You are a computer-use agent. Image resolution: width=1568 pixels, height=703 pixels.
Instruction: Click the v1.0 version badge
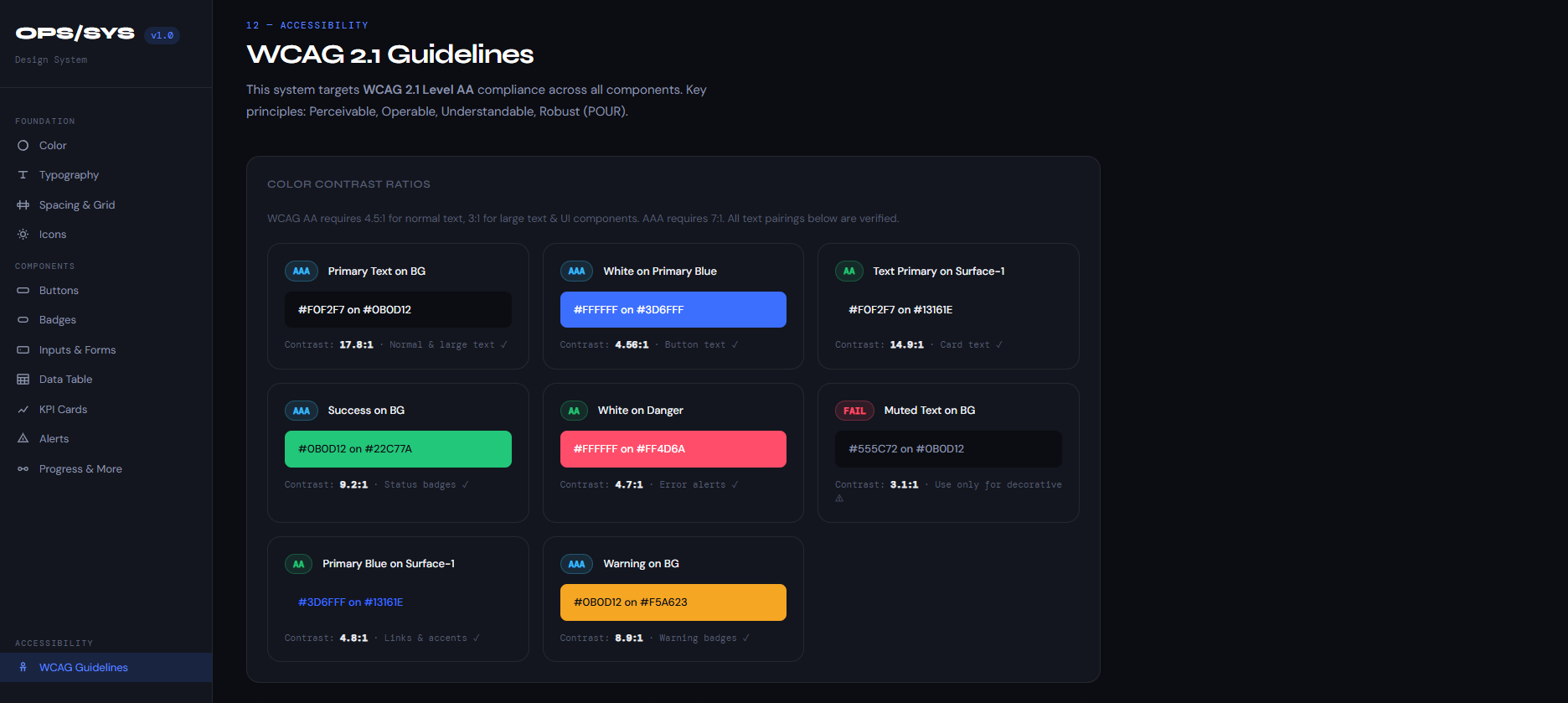pos(162,35)
